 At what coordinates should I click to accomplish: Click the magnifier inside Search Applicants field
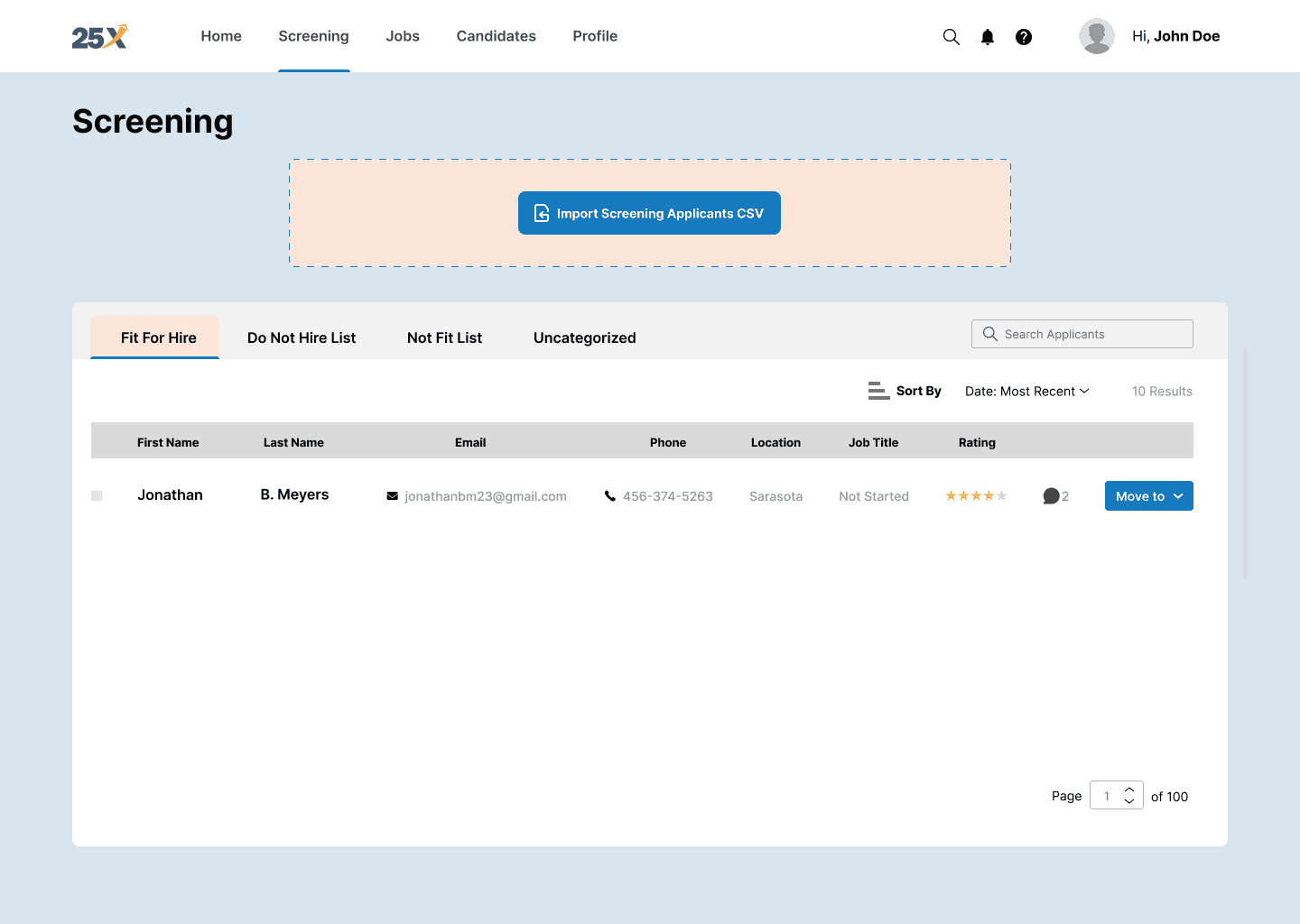pos(989,333)
